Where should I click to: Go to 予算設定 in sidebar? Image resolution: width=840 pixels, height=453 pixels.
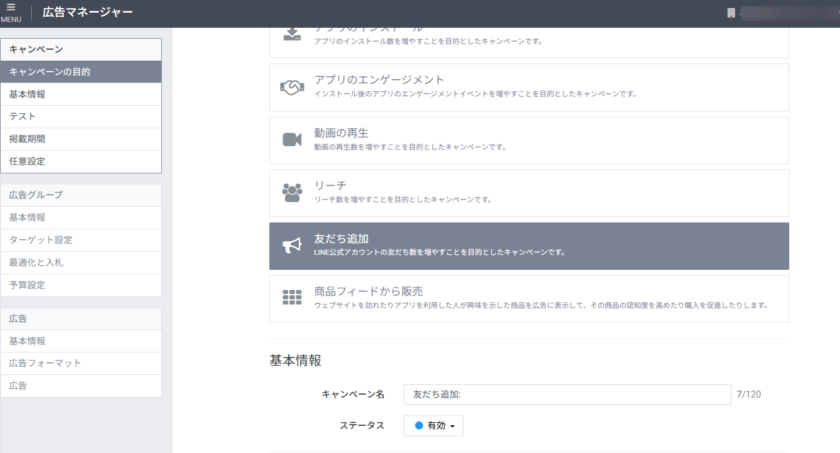80,285
